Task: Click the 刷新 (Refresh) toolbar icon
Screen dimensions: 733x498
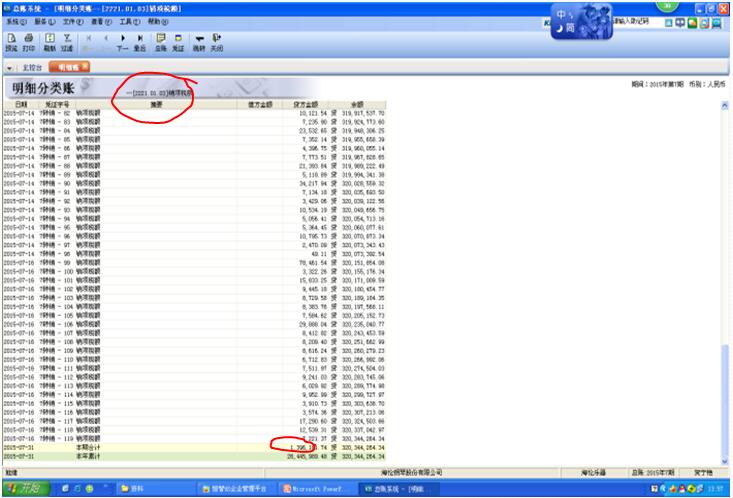Action: coord(49,42)
